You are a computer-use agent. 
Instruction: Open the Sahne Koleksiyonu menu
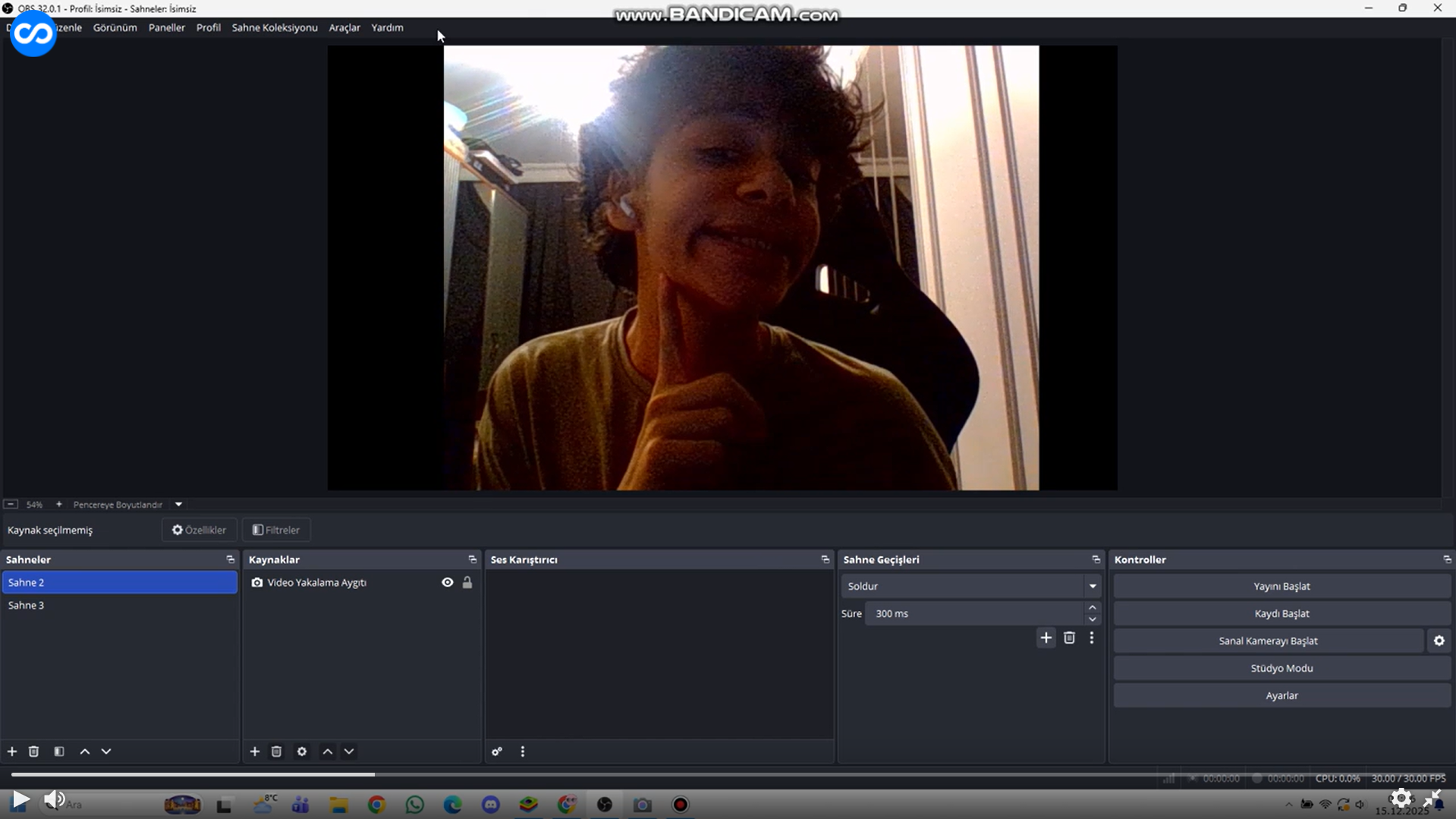tap(274, 28)
